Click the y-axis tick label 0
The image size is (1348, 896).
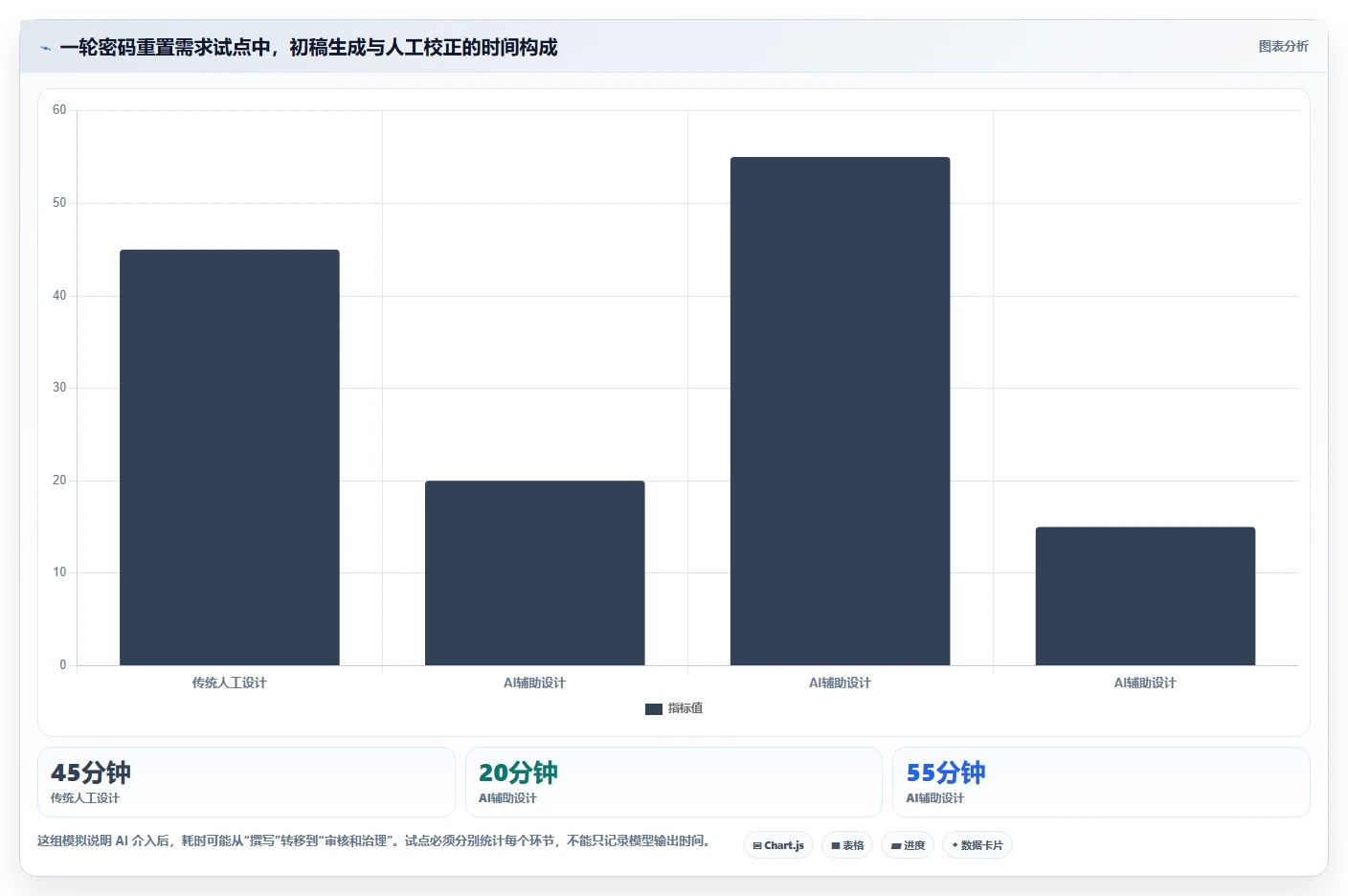coord(63,665)
